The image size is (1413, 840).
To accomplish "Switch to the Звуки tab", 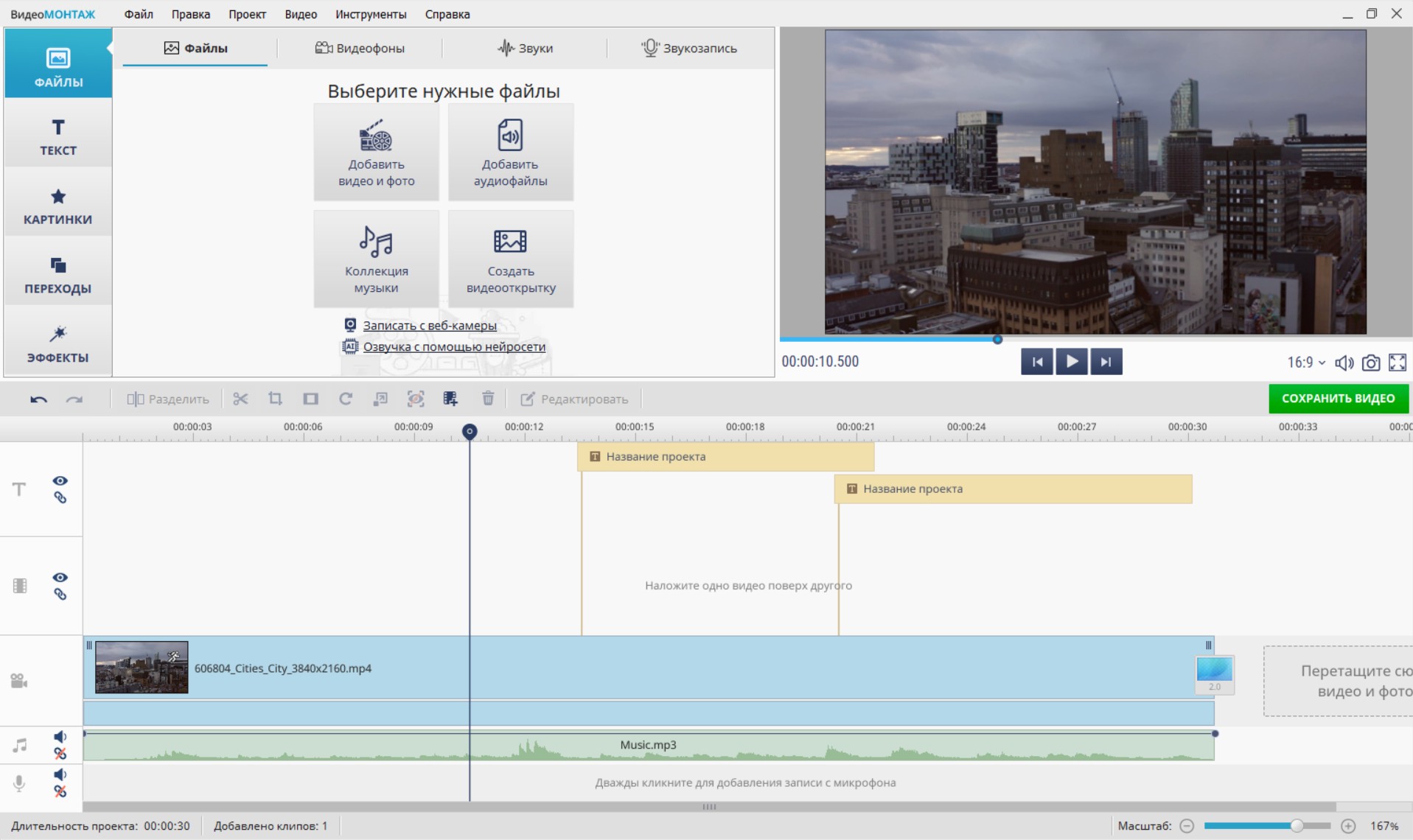I will 525,48.
